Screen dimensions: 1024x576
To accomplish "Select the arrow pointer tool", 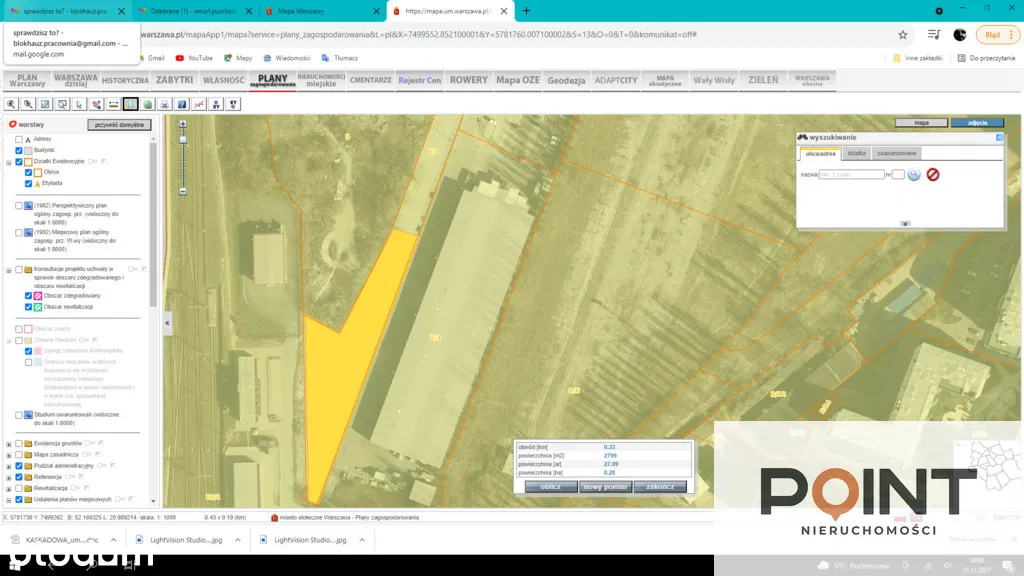I will [x=79, y=104].
